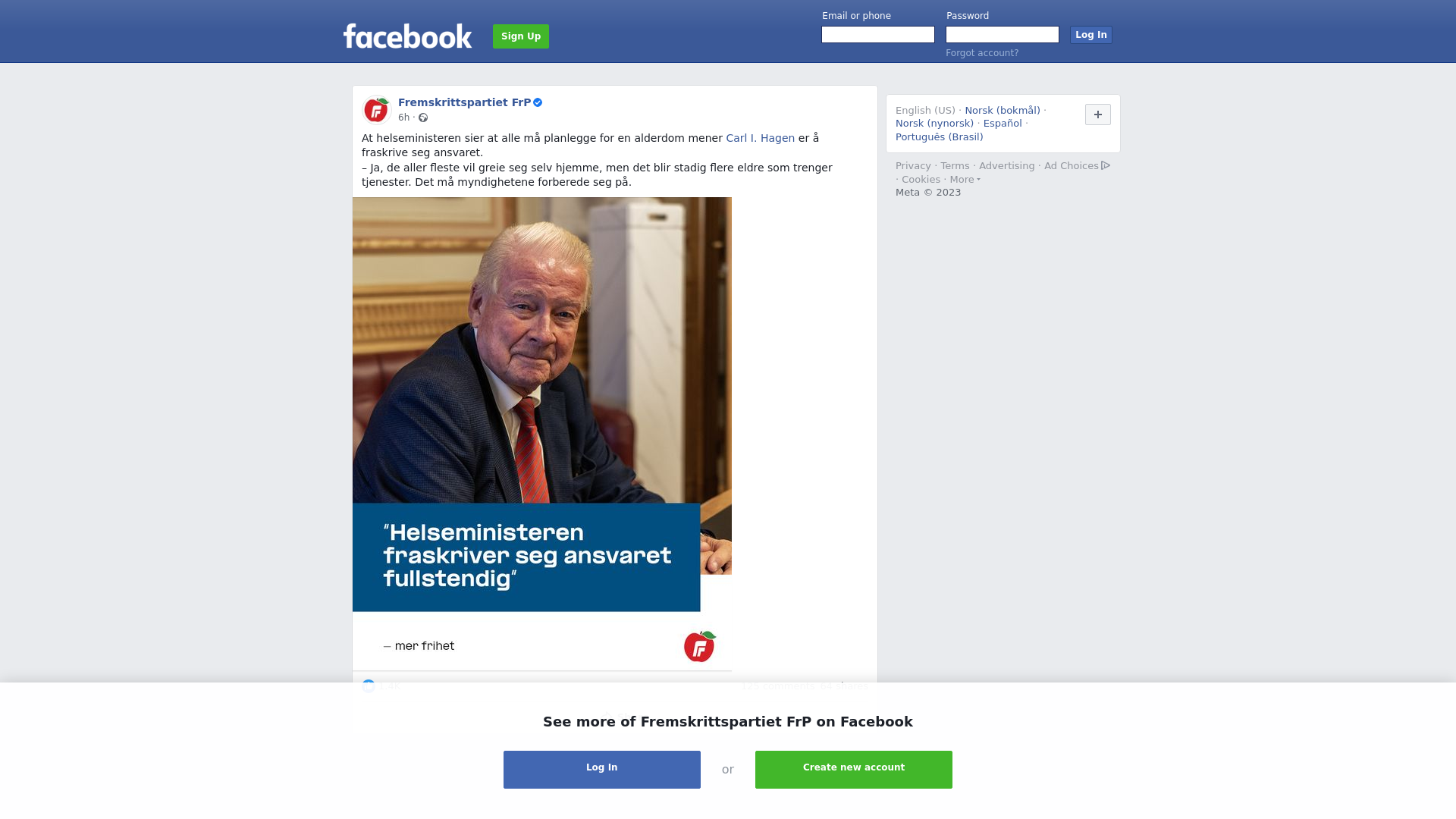Screen dimensions: 1456x819
Task: Open the Carl I. Hagen post image
Action: pyautogui.click(x=542, y=434)
